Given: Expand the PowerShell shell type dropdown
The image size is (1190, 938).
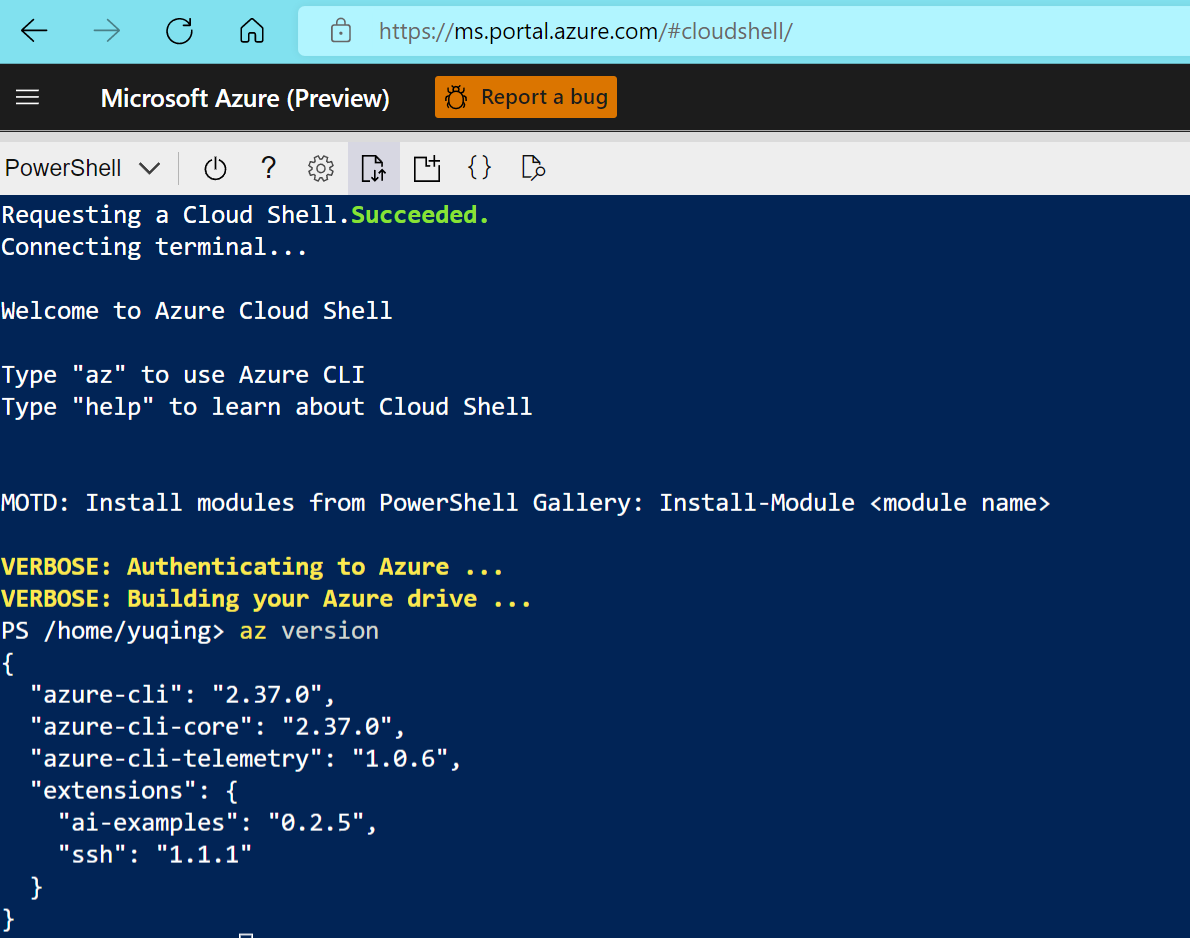Looking at the screenshot, I should click(x=82, y=168).
